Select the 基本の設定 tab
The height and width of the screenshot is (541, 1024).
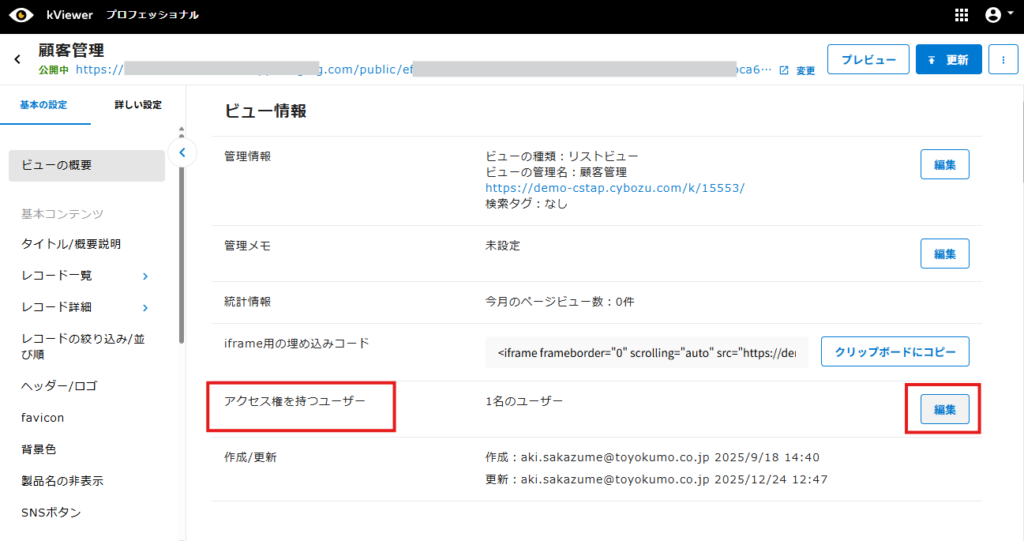pos(44,105)
